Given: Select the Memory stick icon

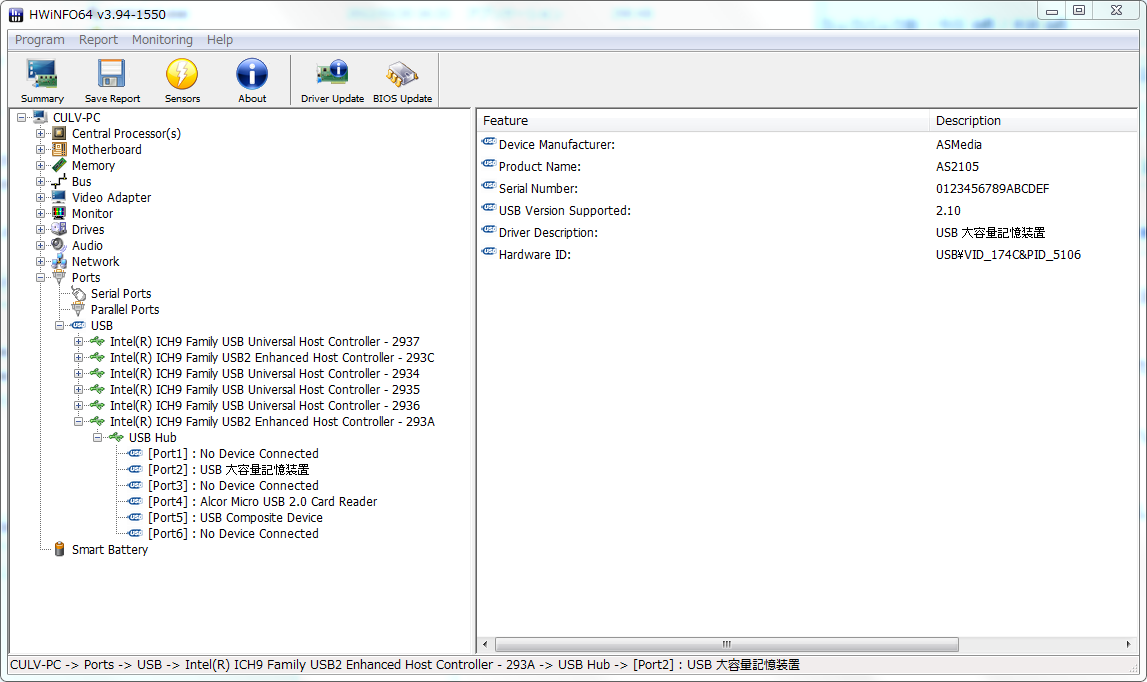Looking at the screenshot, I should (59, 165).
